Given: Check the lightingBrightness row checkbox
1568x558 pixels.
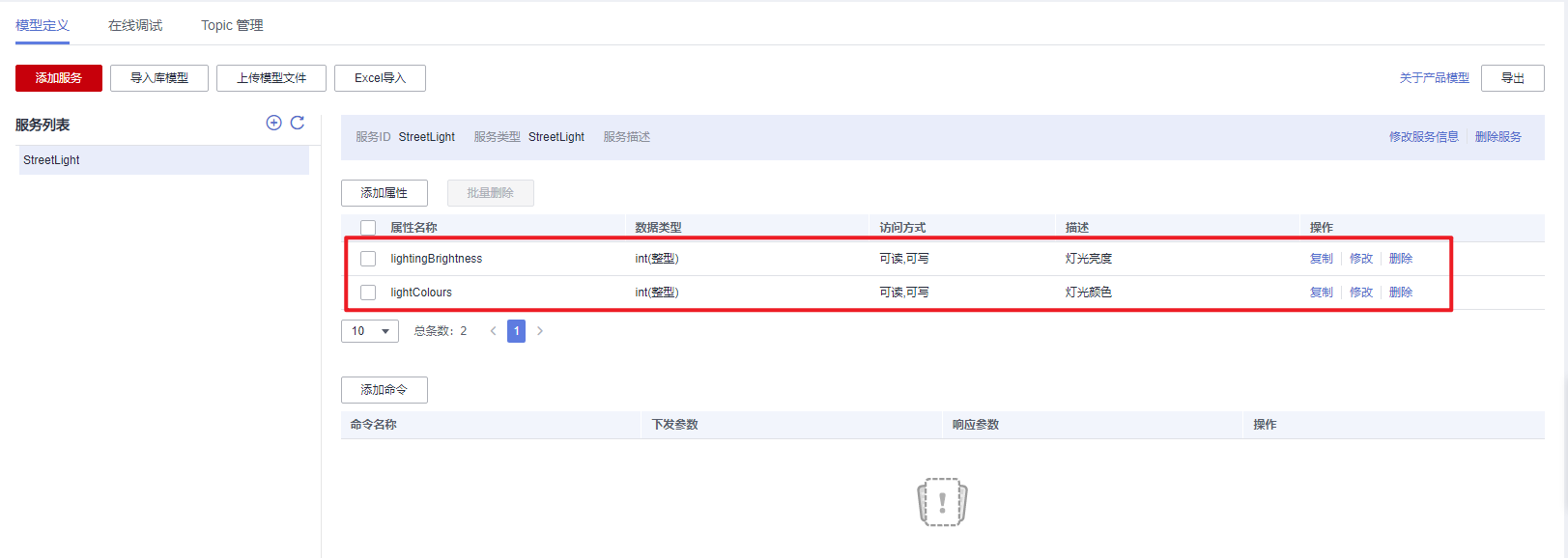Looking at the screenshot, I should (368, 259).
